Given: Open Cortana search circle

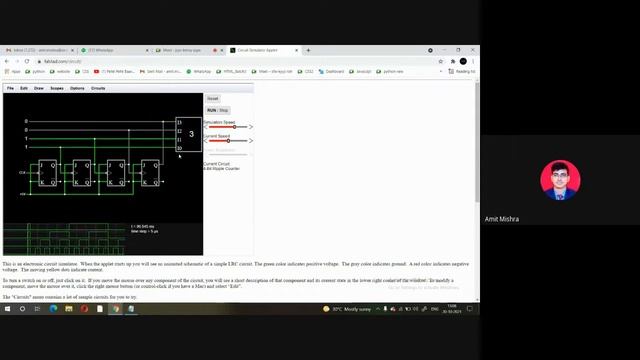Looking at the screenshot, I should [22, 309].
